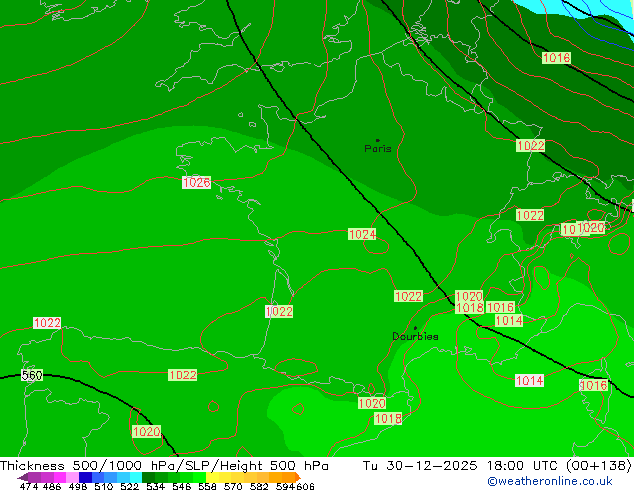Image resolution: width=634 pixels, height=490 pixels.
Task: Pick the dark blue legend swatch
Action: pos(85,477)
